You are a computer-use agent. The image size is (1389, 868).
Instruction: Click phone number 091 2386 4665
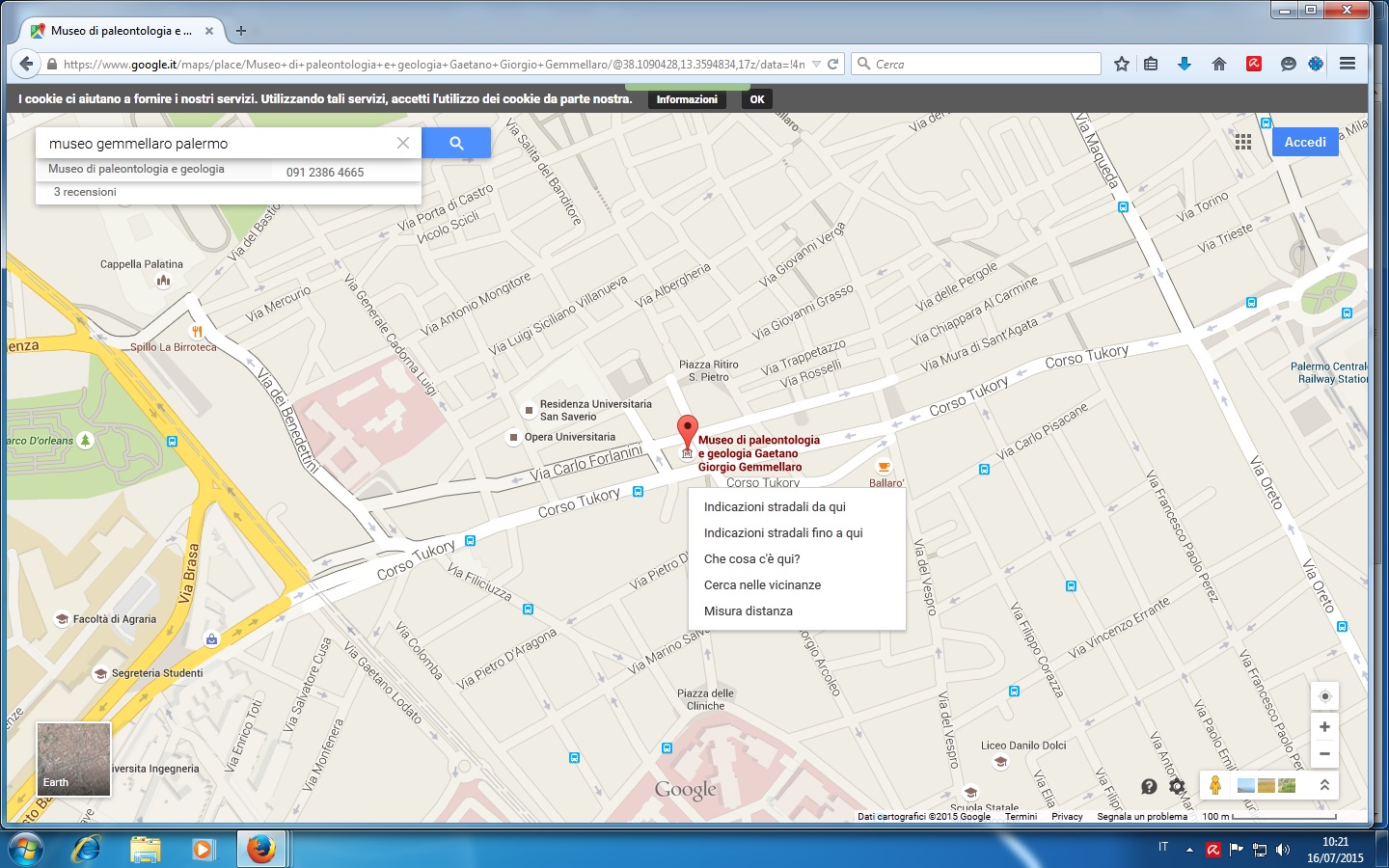coord(325,173)
